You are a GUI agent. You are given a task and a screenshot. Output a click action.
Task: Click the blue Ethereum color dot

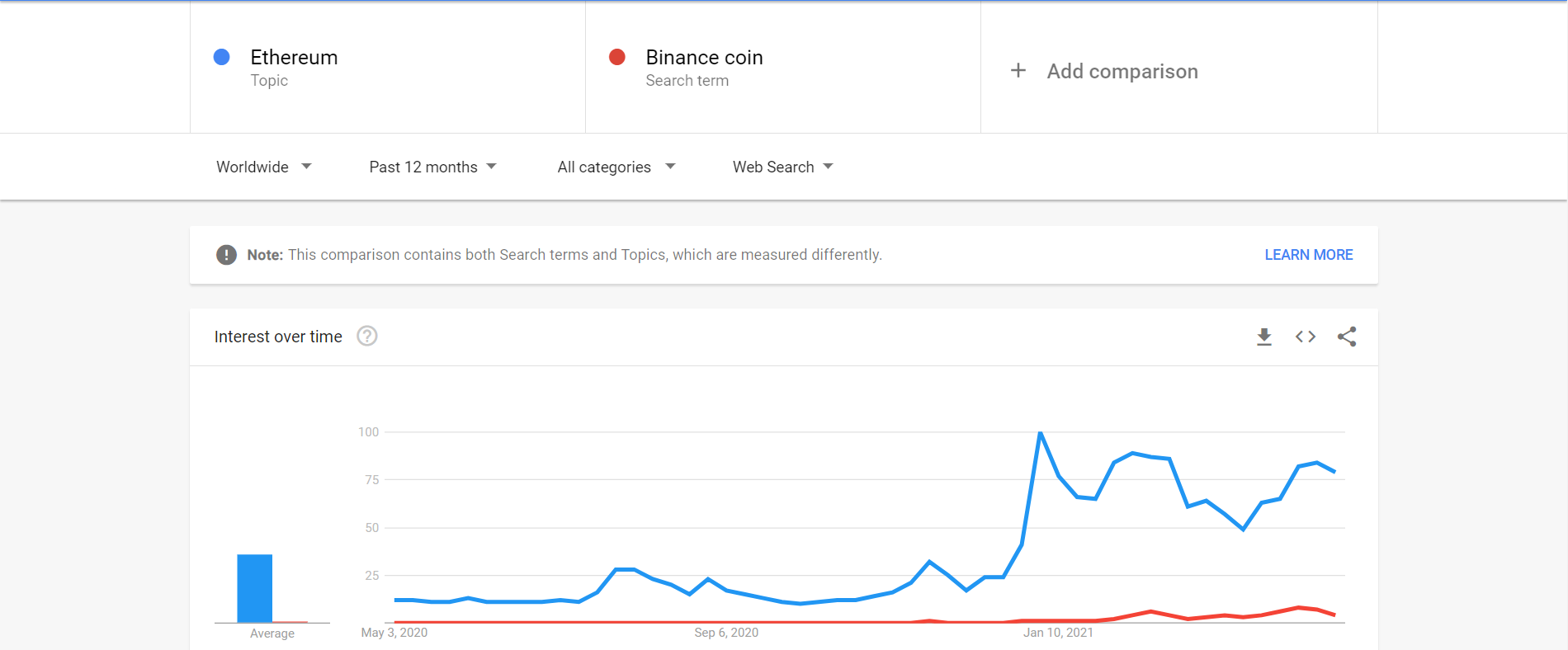(x=221, y=57)
